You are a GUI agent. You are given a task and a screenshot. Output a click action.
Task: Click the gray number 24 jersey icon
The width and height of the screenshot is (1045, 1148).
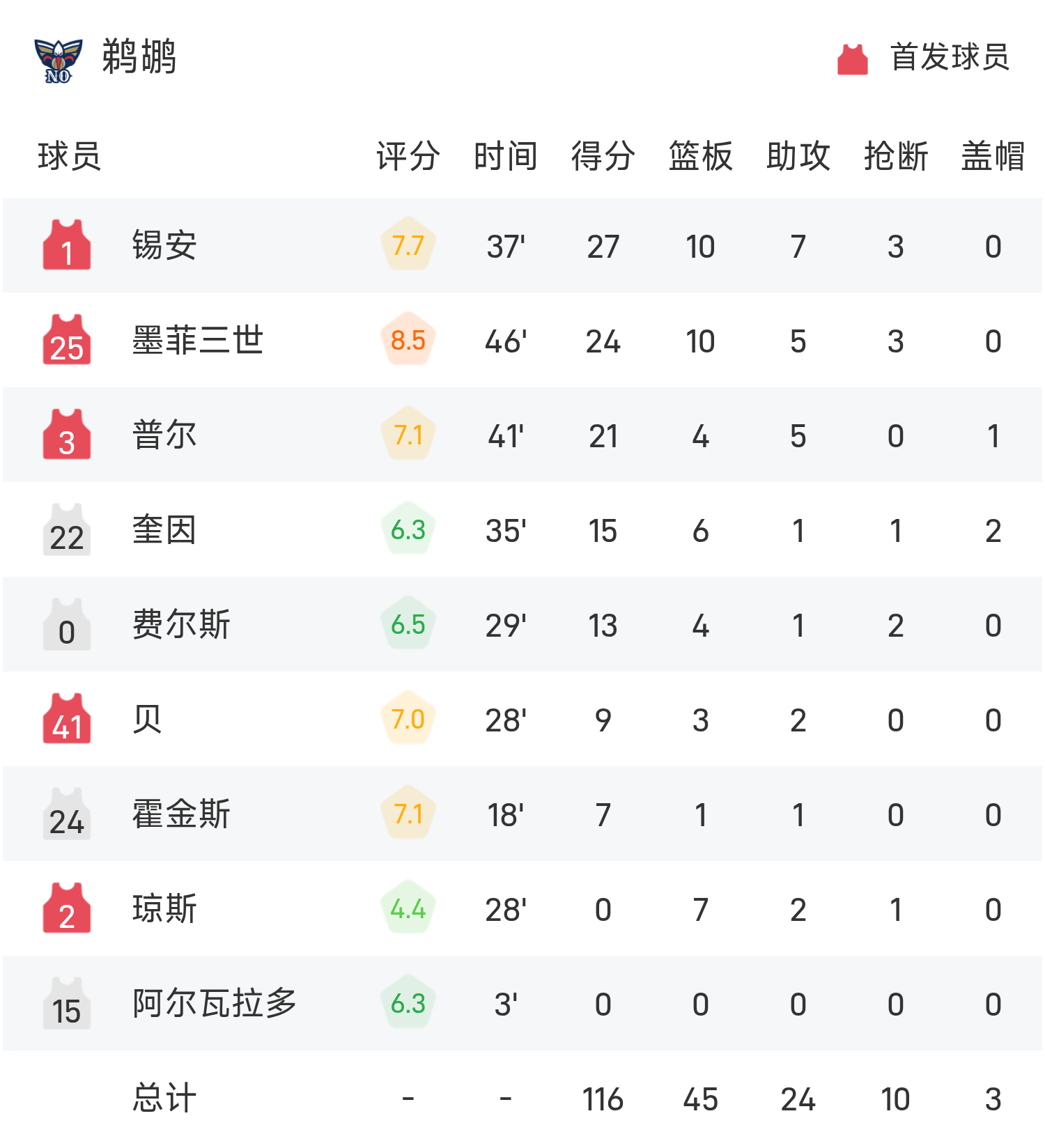[67, 814]
